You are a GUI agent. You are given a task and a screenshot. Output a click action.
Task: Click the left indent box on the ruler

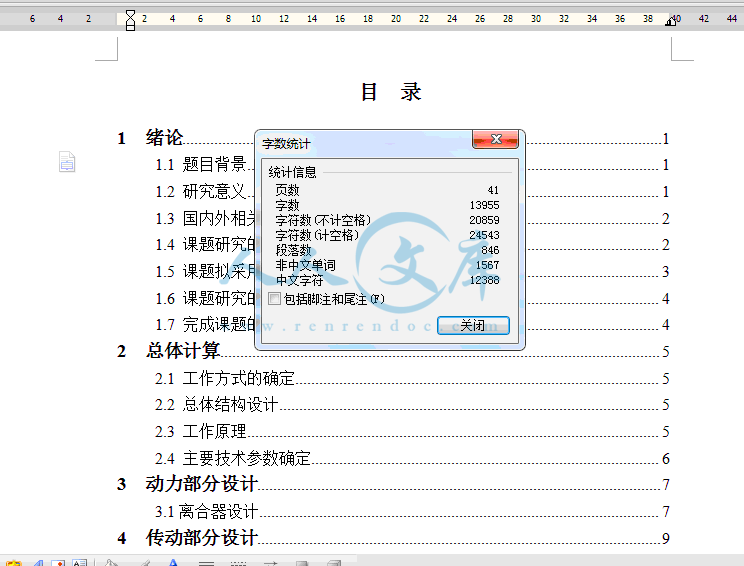point(130,28)
